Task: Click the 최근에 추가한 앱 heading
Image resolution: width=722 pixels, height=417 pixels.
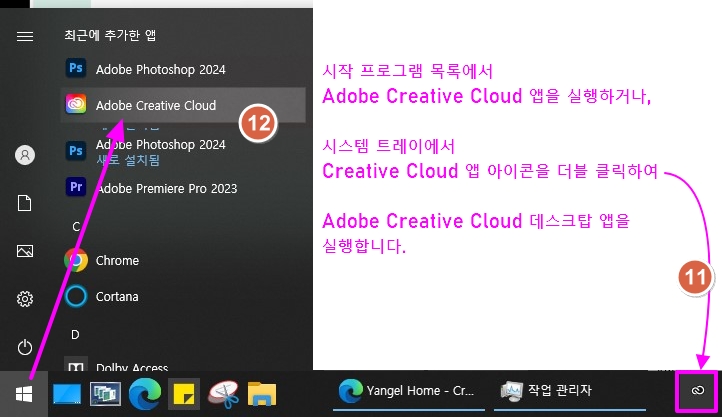Action: click(110, 35)
